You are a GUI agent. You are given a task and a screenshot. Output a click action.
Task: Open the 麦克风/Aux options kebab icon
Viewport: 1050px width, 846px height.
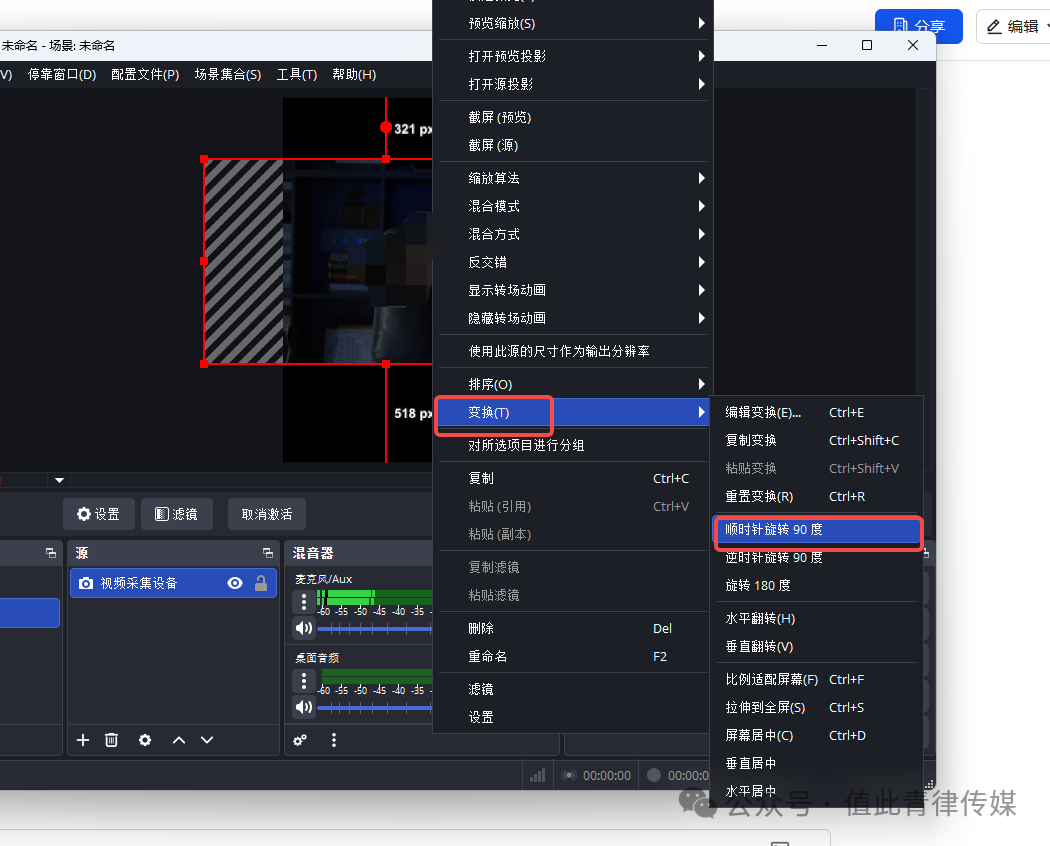point(304,601)
